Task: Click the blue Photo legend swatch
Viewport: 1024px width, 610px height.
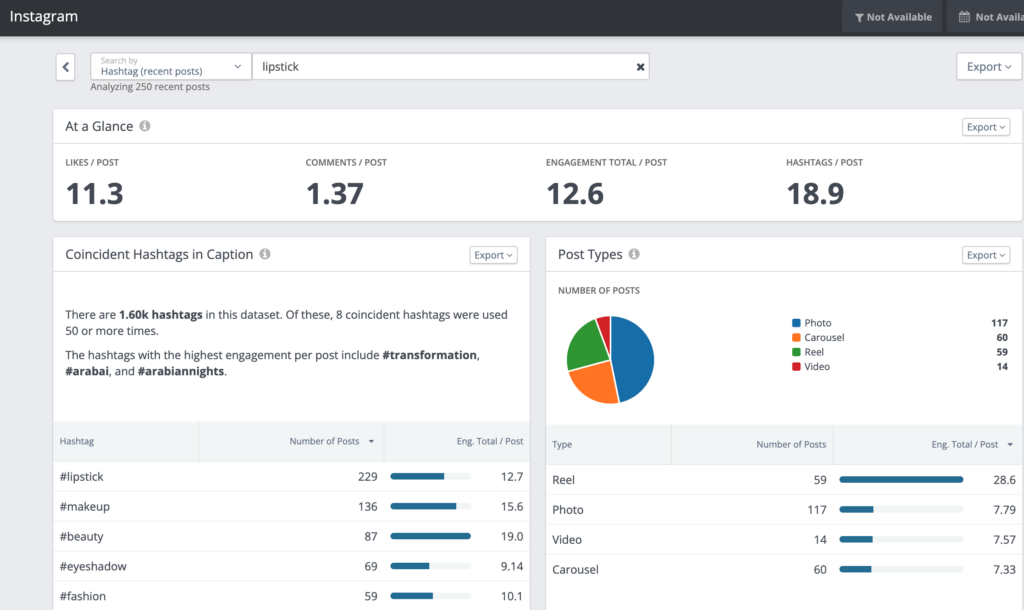Action: tap(796, 323)
